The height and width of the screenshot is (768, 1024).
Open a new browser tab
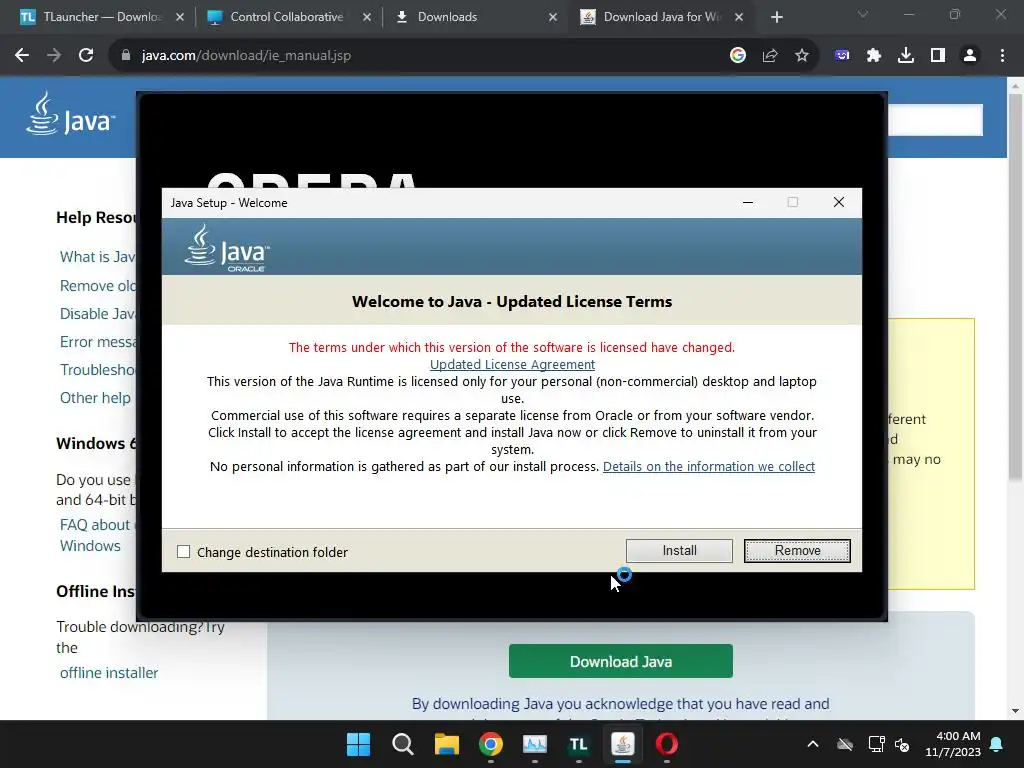point(776,17)
